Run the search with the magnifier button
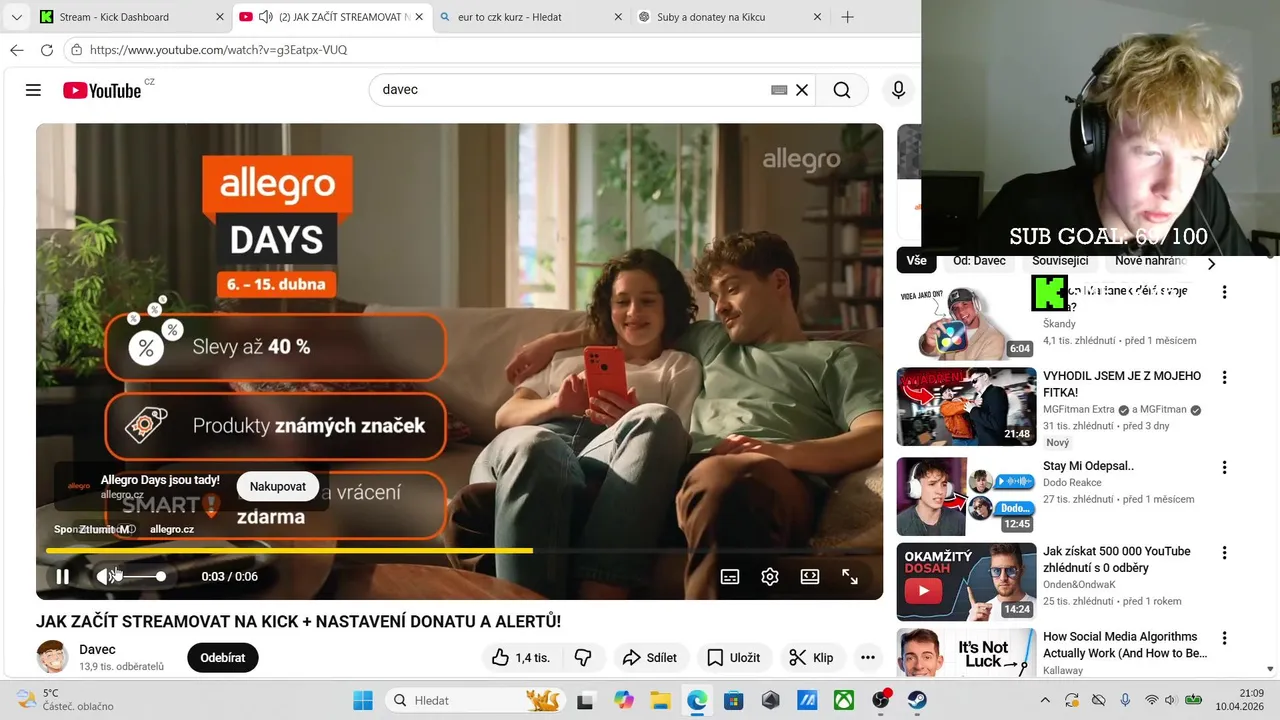The width and height of the screenshot is (1280, 720). (x=842, y=90)
